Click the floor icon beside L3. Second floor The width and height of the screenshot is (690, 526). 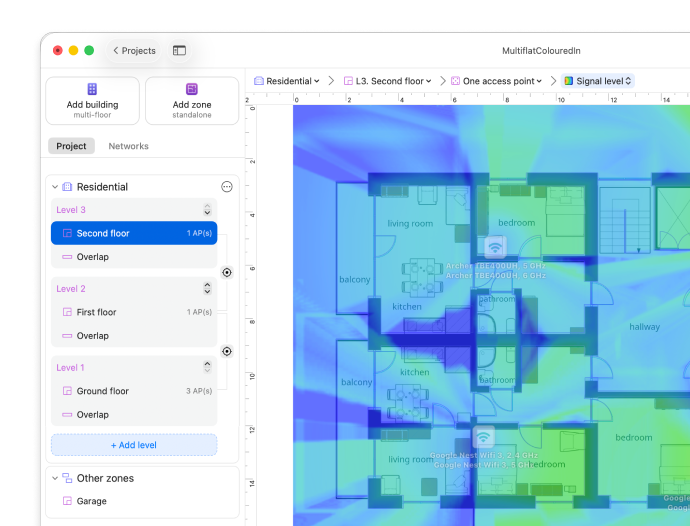(x=348, y=81)
